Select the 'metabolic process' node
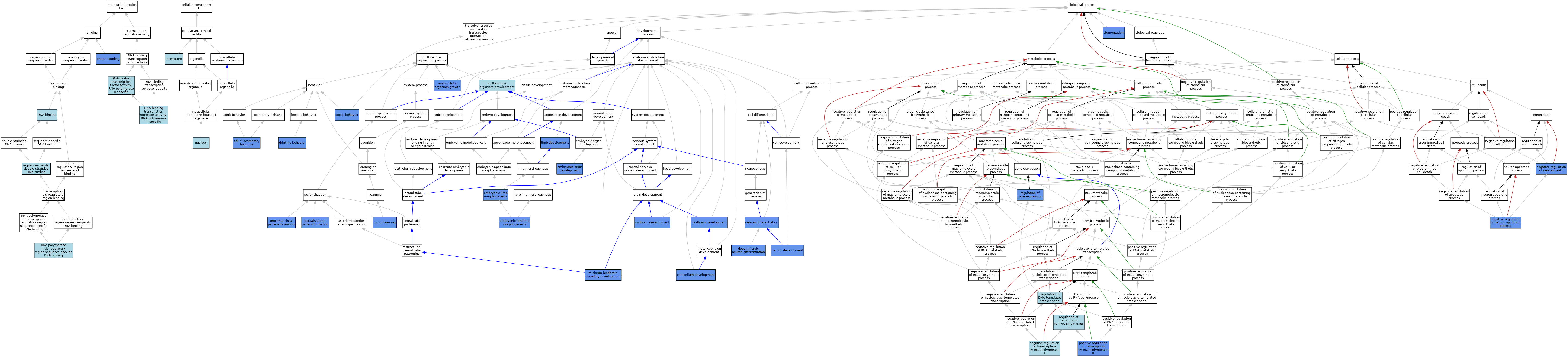1568x357 pixels. tap(1041, 59)
